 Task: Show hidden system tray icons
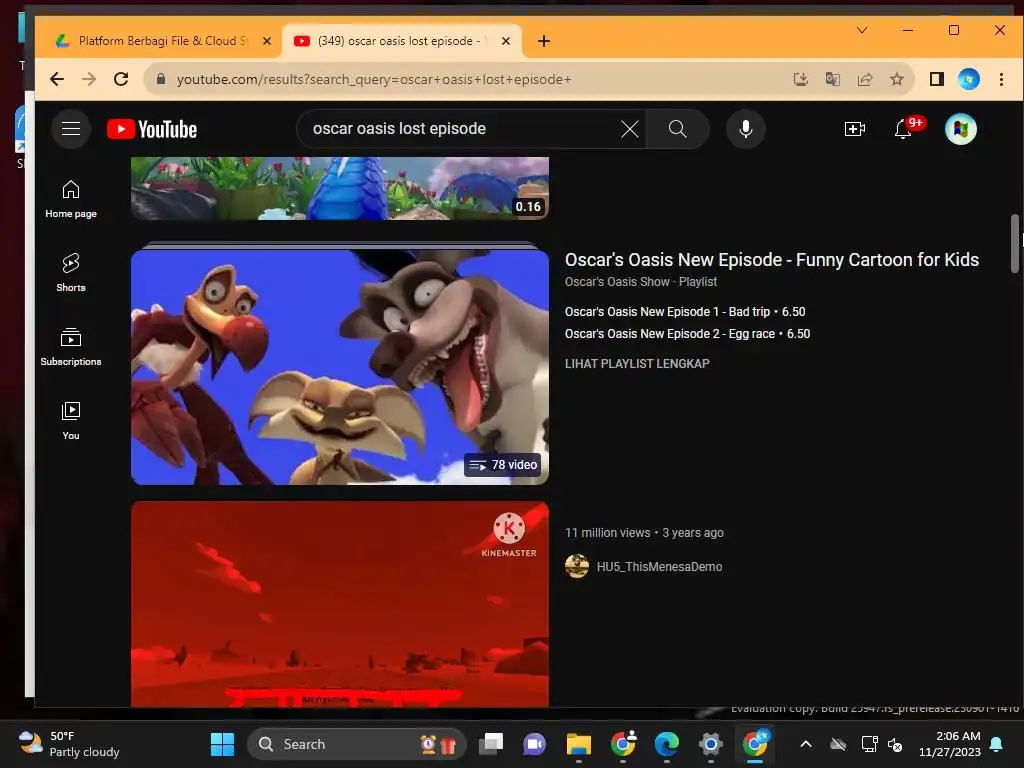pos(806,744)
